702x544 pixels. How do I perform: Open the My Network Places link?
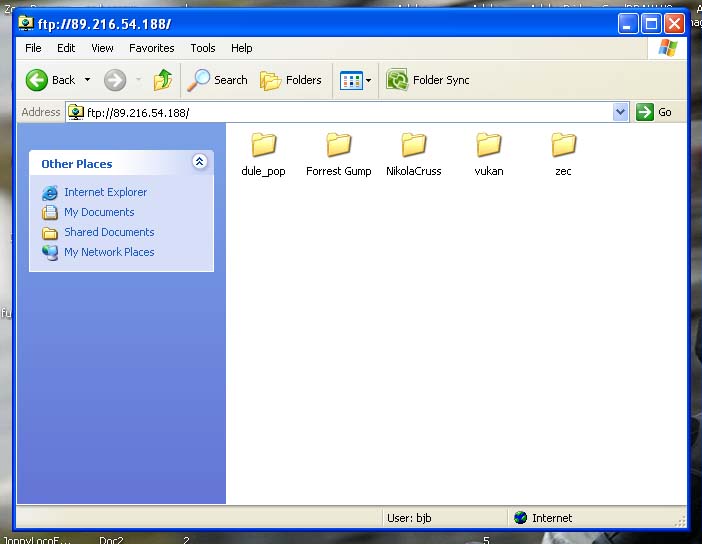109,252
